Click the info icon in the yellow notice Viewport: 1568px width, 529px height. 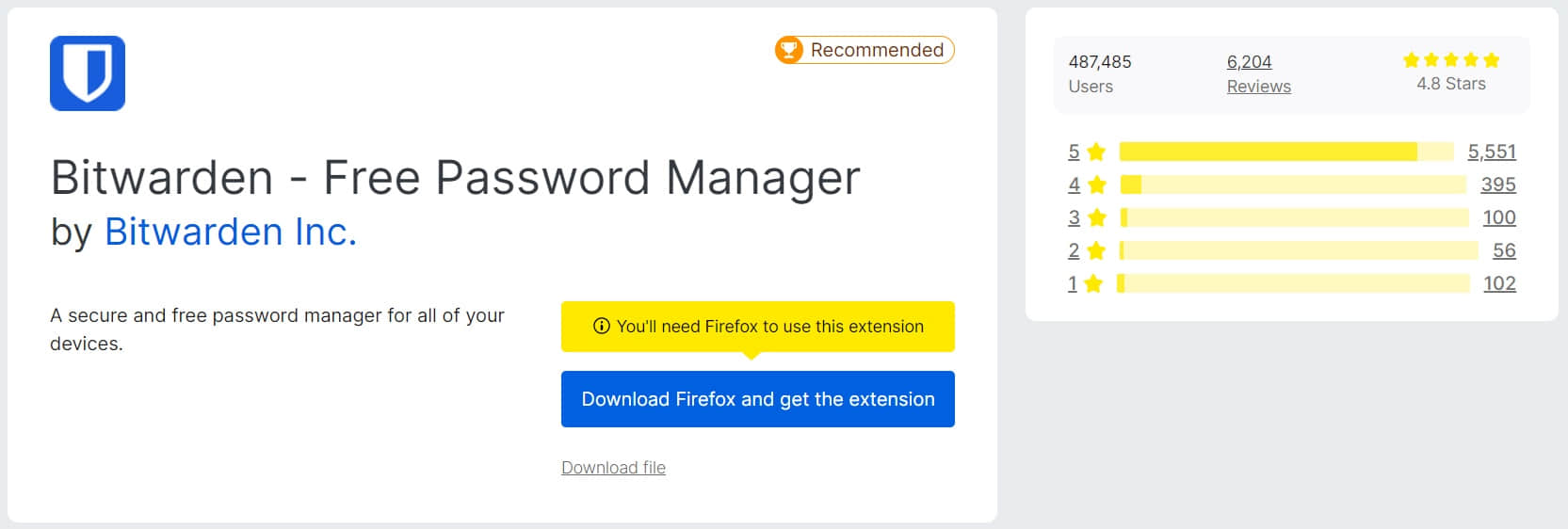pyautogui.click(x=601, y=326)
